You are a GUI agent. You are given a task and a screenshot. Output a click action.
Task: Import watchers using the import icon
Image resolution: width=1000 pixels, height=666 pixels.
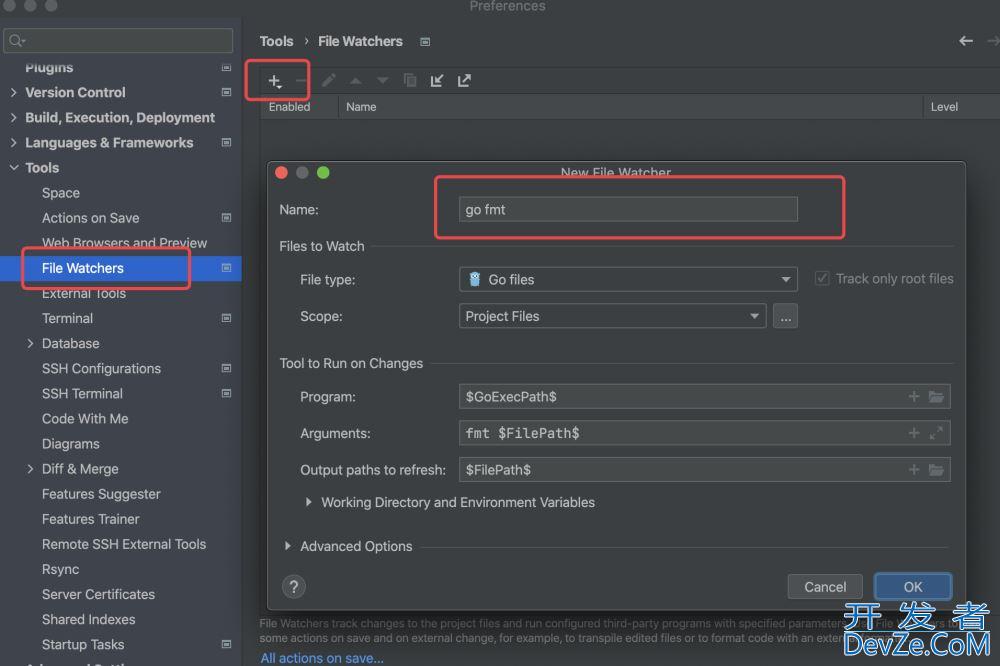[x=437, y=81]
